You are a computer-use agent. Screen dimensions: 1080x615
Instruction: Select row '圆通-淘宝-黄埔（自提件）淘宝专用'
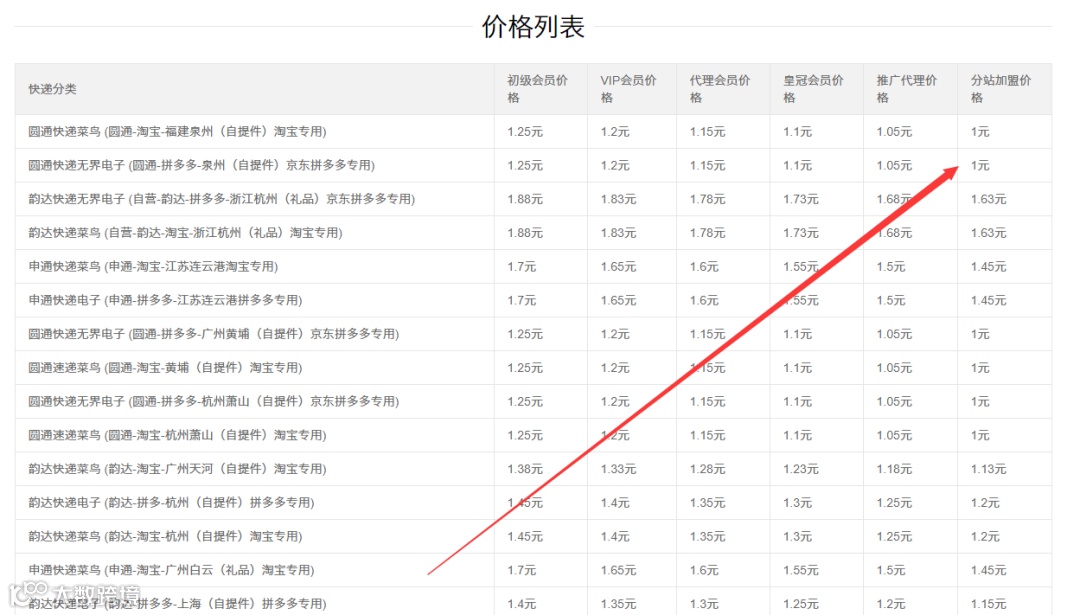click(x=533, y=368)
